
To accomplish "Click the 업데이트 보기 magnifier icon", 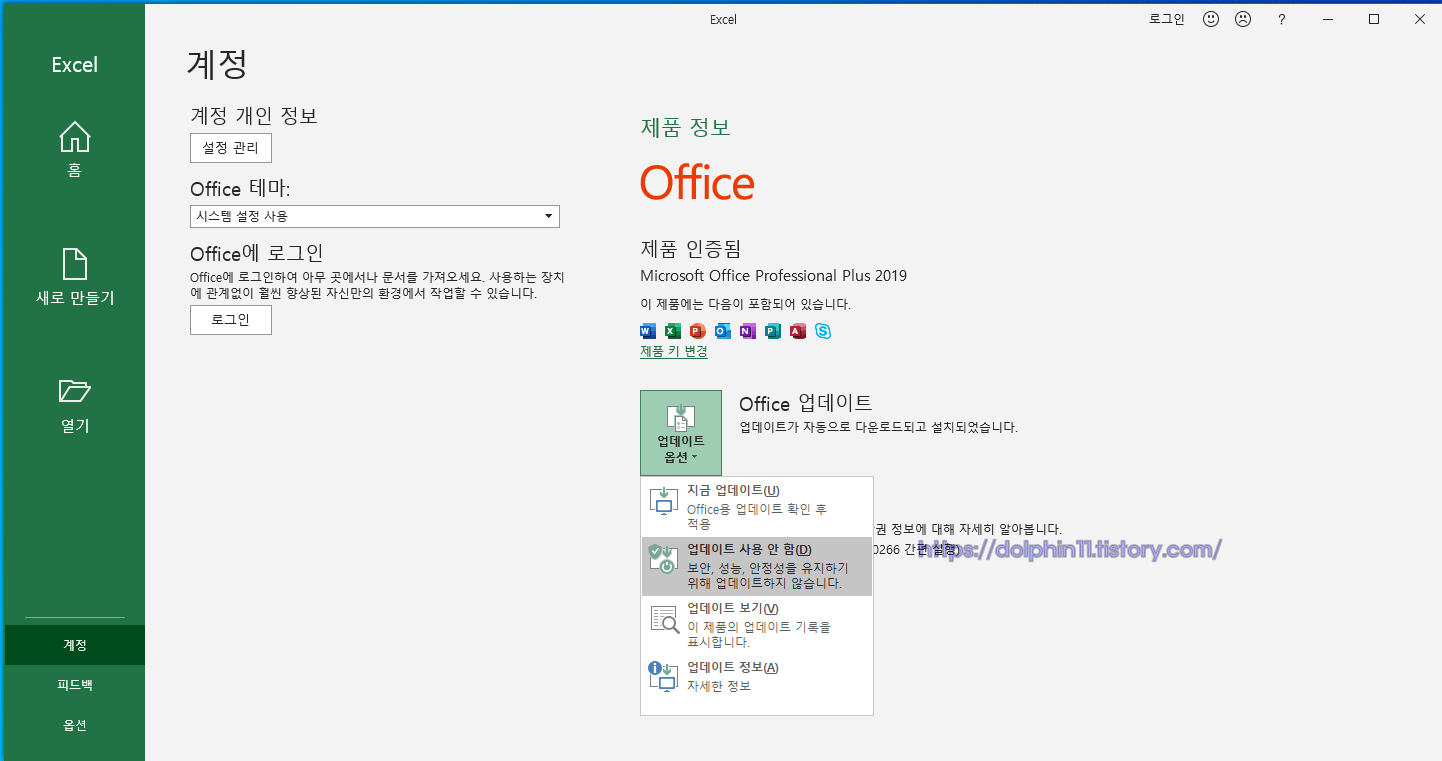I will point(664,619).
